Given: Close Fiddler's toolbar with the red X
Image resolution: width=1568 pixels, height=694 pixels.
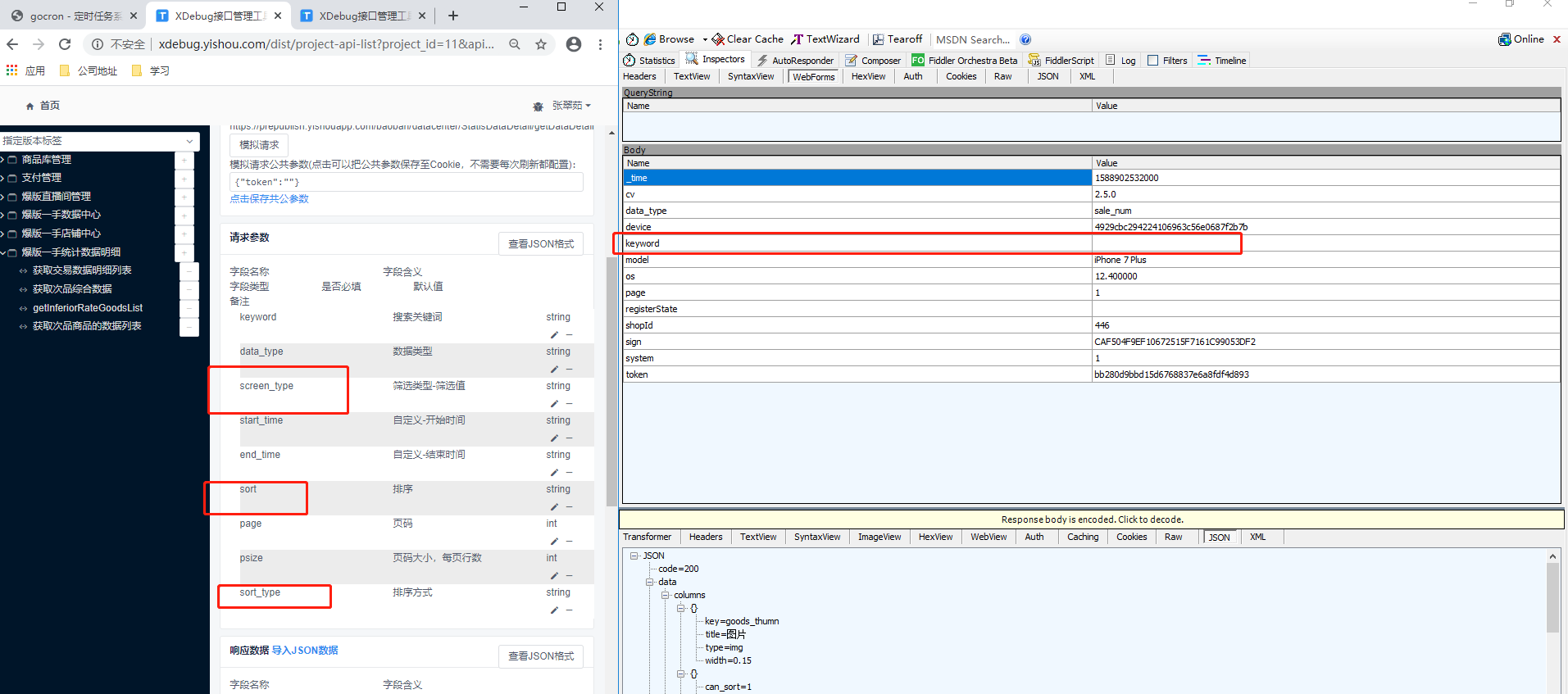Looking at the screenshot, I should coord(1557,39).
